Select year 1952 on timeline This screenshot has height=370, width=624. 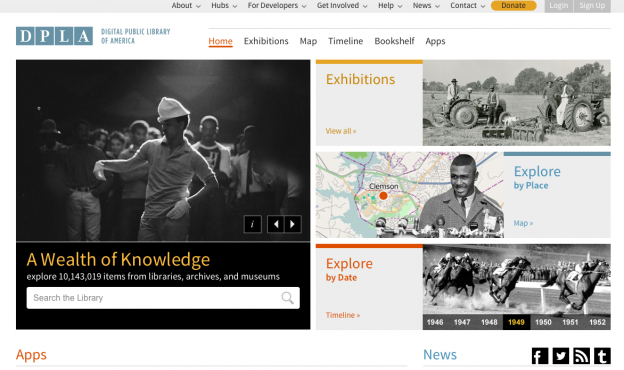pos(597,322)
